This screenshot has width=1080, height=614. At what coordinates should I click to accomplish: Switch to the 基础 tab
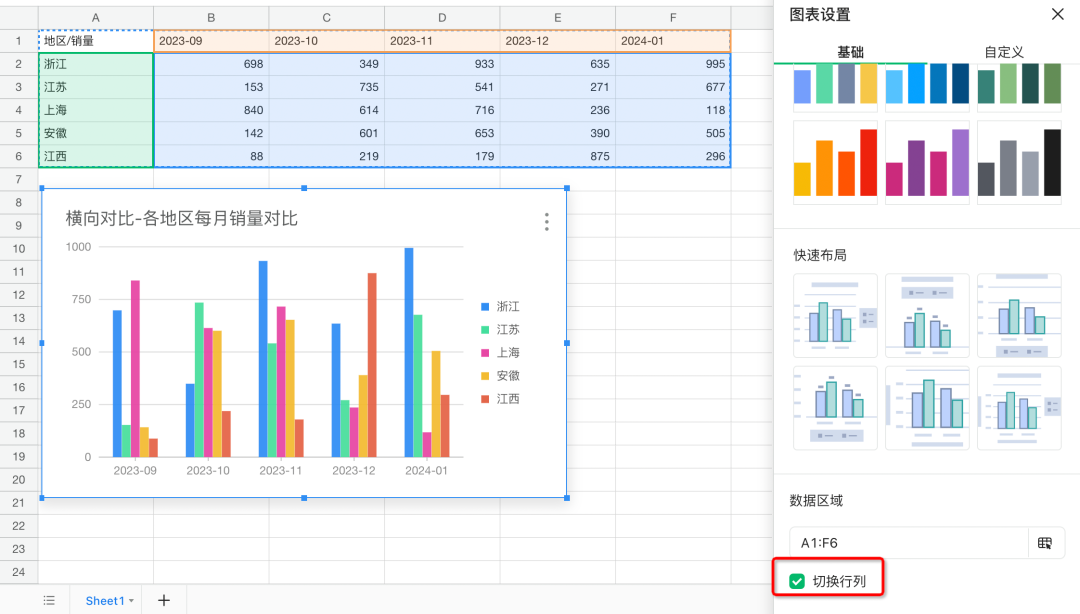click(x=850, y=52)
